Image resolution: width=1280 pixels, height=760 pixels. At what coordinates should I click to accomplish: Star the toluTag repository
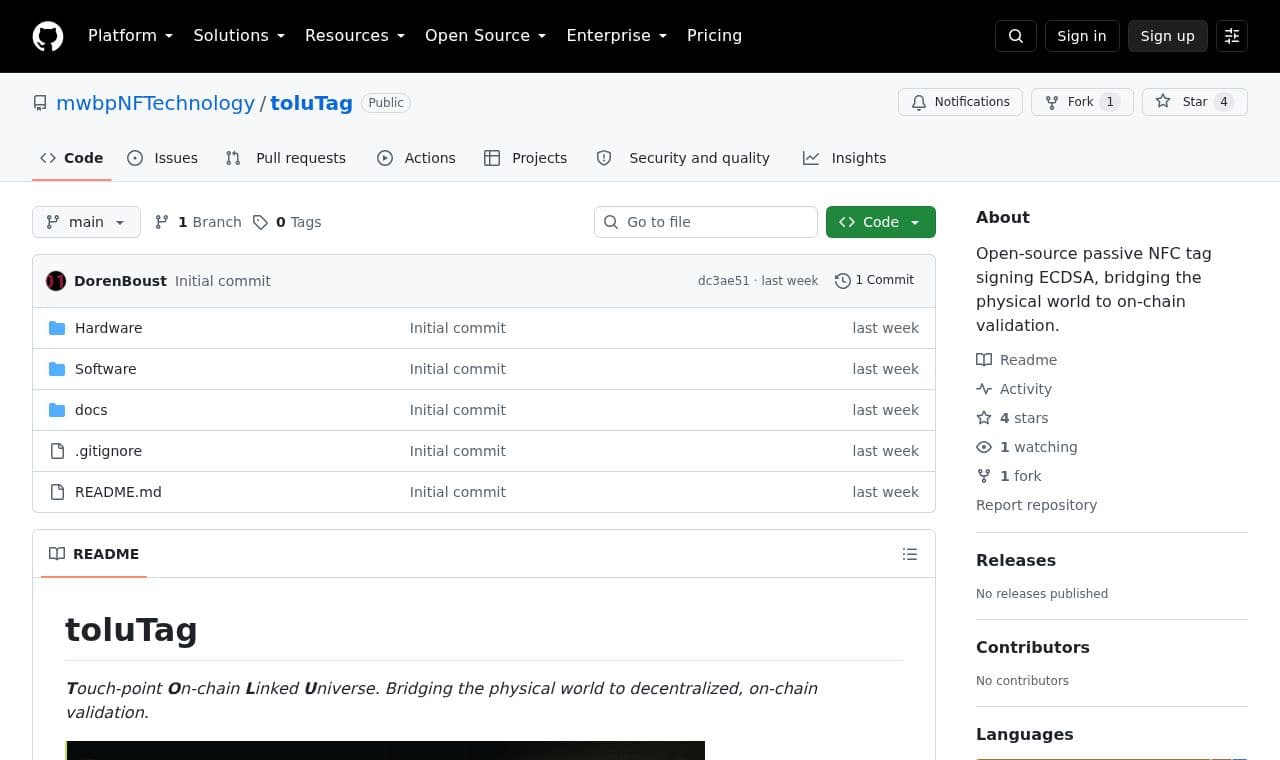1194,102
